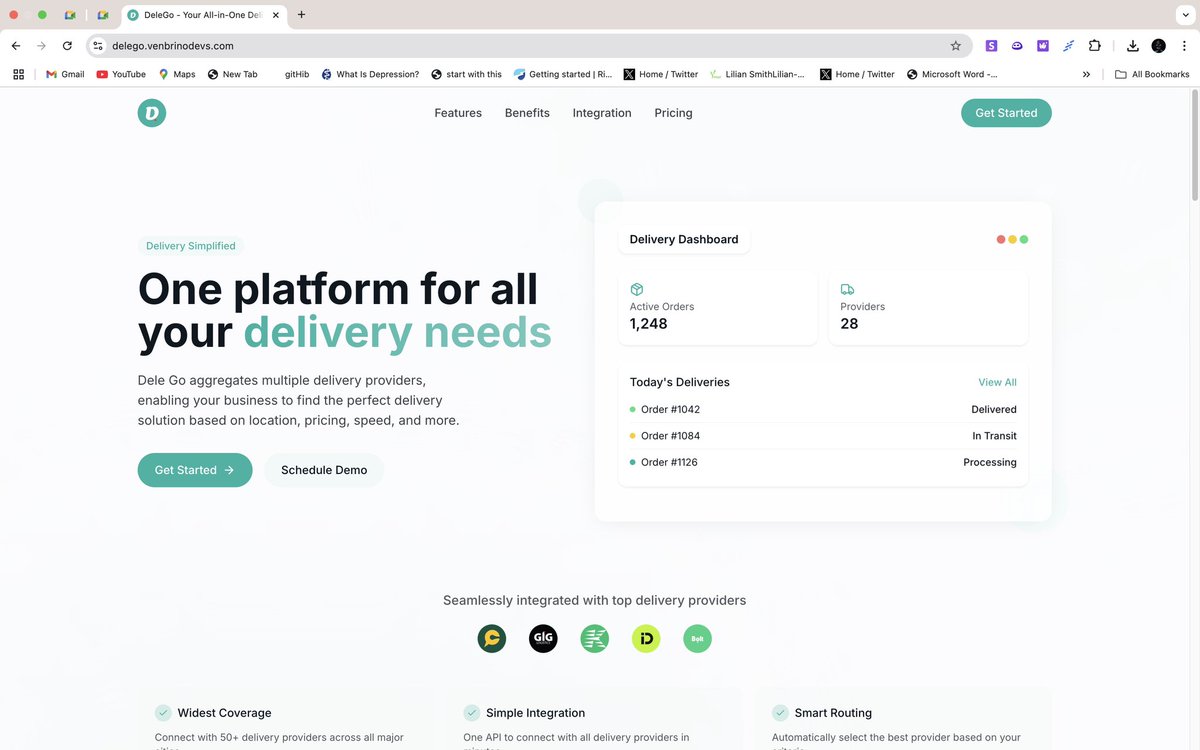Image resolution: width=1200 pixels, height=750 pixels.
Task: Click the Smart Routing check icon
Action: click(x=780, y=713)
